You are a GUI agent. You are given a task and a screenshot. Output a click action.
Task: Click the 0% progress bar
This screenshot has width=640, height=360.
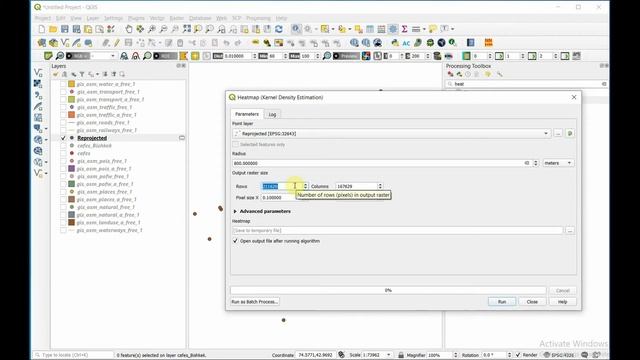388,290
